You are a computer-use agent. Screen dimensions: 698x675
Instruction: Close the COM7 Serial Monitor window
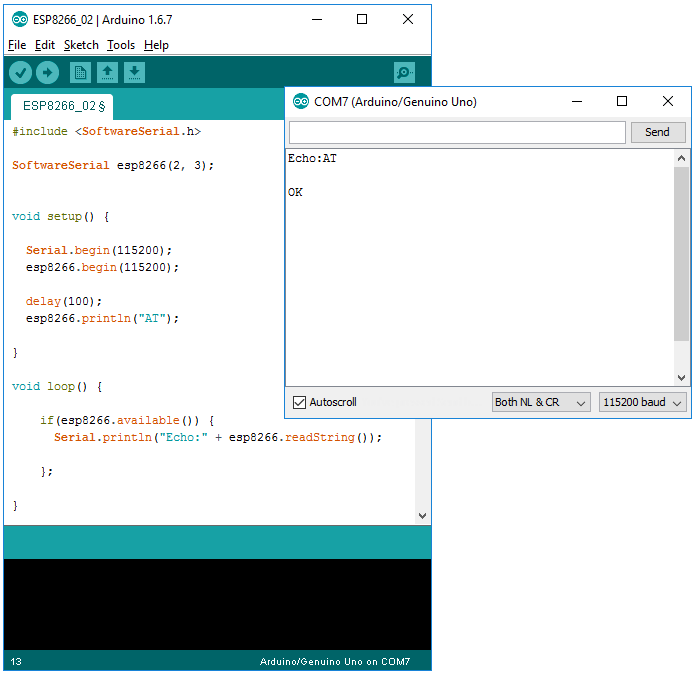tap(668, 102)
